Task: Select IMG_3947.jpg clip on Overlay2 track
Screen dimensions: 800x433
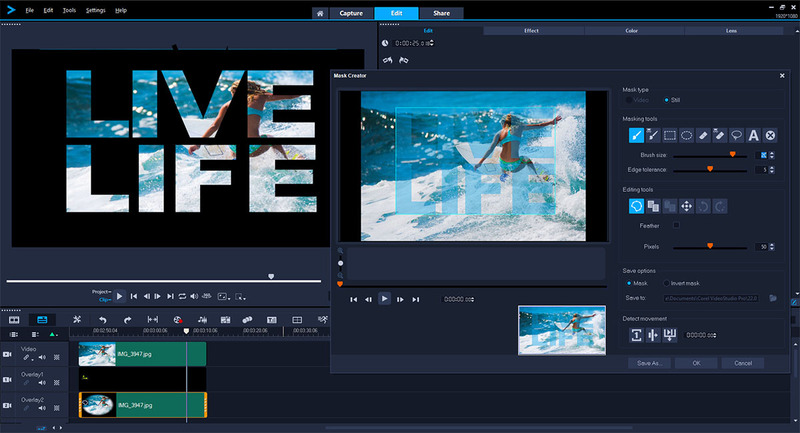Action: [x=143, y=405]
